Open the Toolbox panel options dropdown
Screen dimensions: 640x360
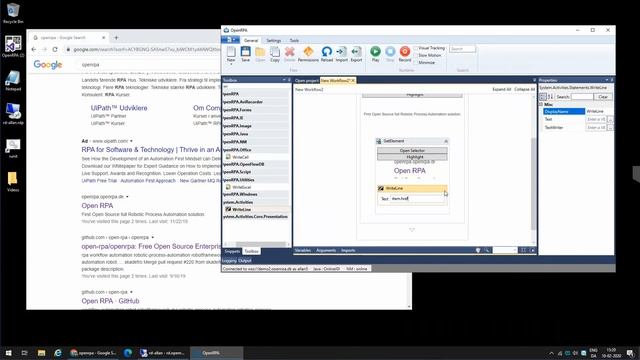[284, 80]
